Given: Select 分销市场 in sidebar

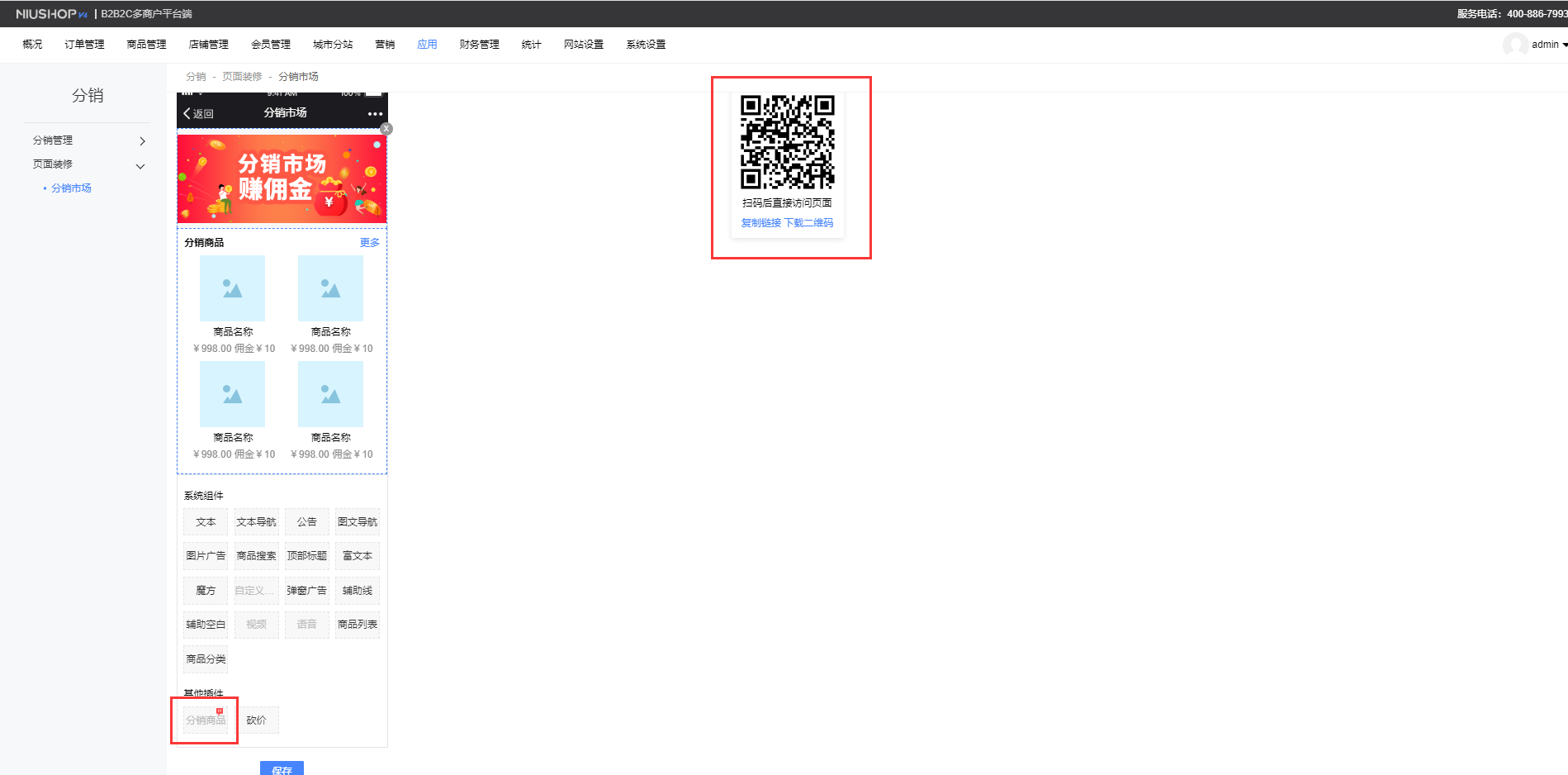Looking at the screenshot, I should [71, 188].
